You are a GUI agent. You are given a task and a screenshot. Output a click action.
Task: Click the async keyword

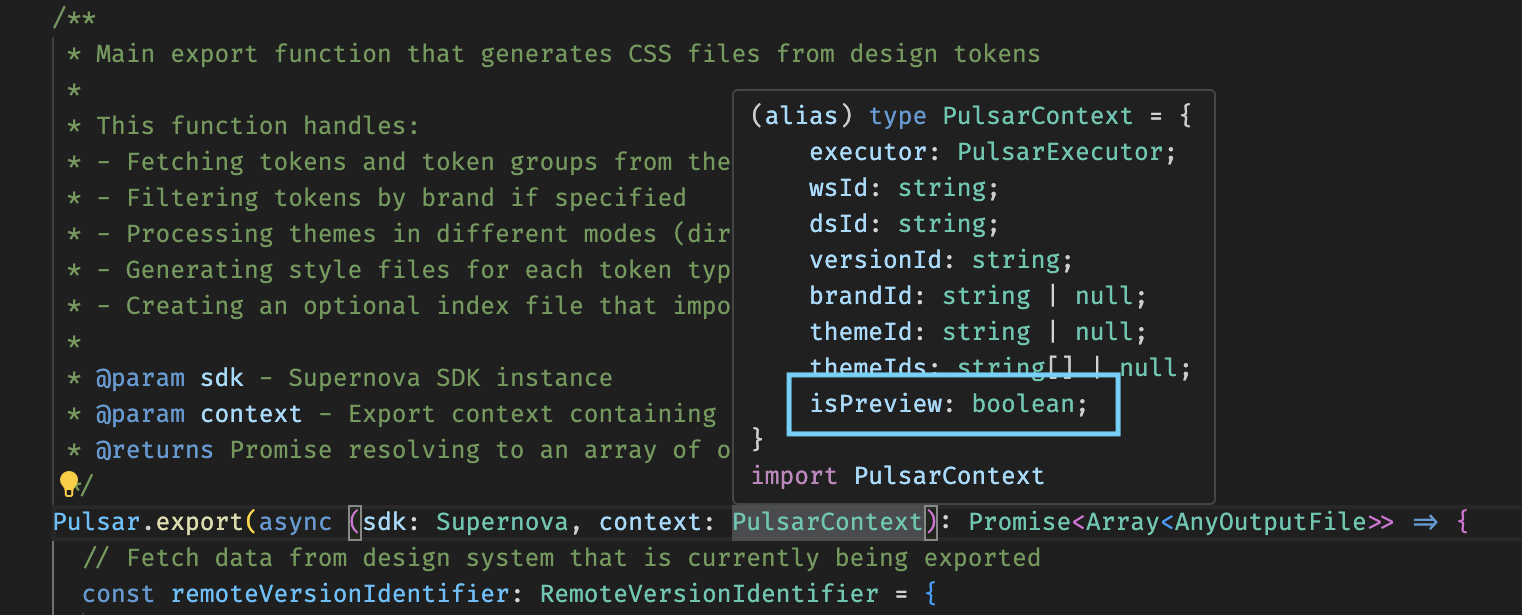tap(295, 521)
